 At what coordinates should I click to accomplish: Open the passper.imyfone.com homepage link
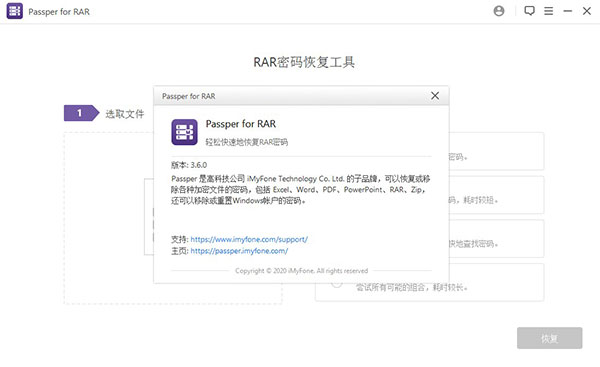tap(239, 251)
